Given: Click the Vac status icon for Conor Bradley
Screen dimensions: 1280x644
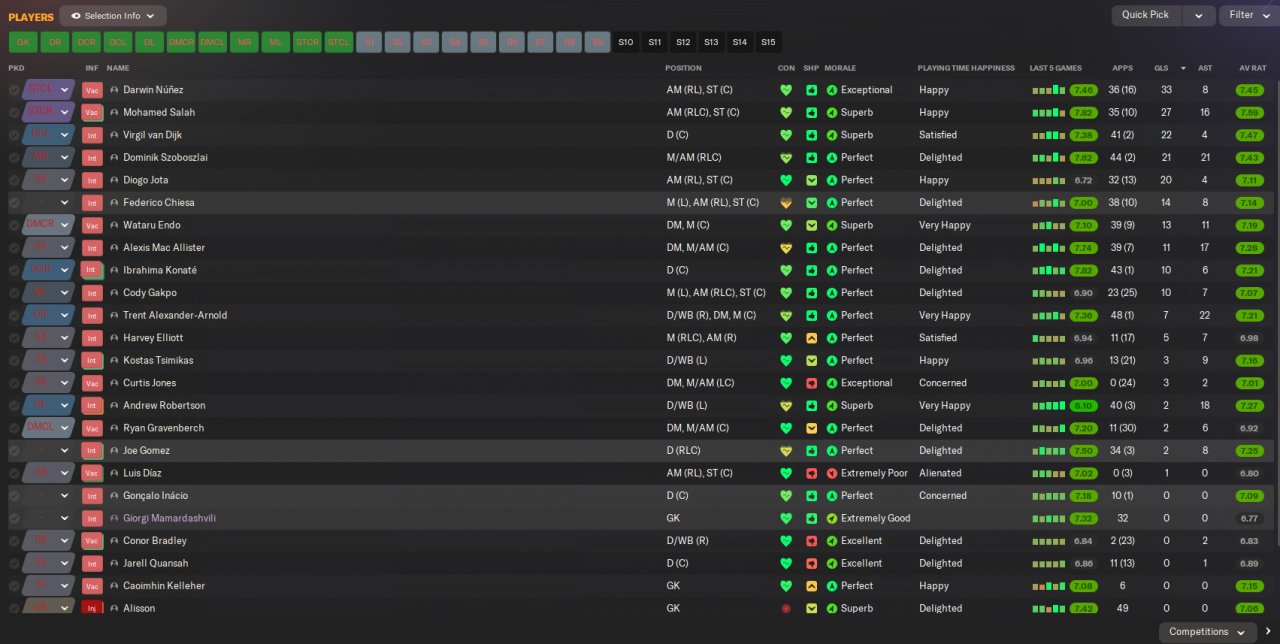Looking at the screenshot, I should pos(92,540).
